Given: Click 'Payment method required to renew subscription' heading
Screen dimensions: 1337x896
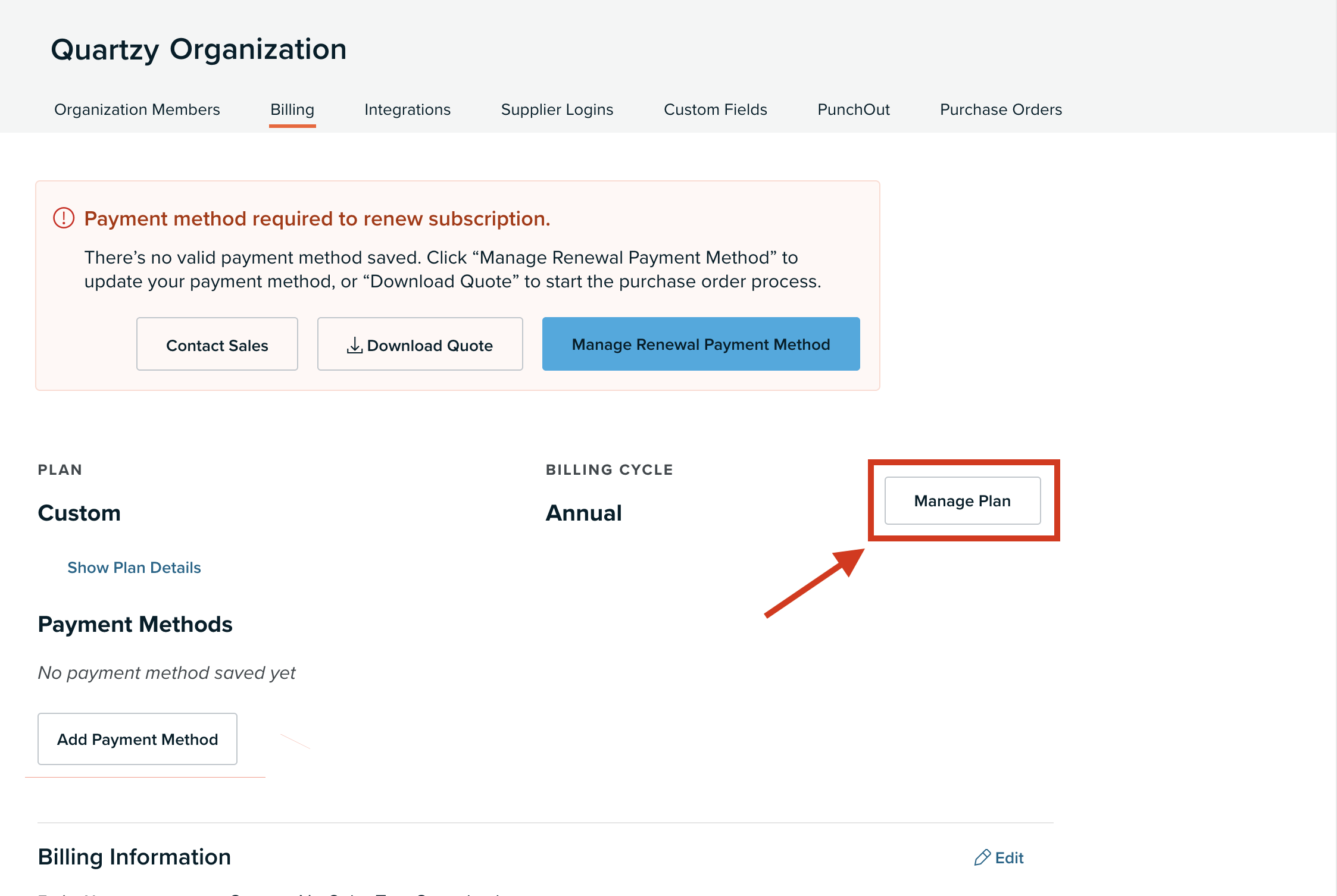Looking at the screenshot, I should [317, 219].
